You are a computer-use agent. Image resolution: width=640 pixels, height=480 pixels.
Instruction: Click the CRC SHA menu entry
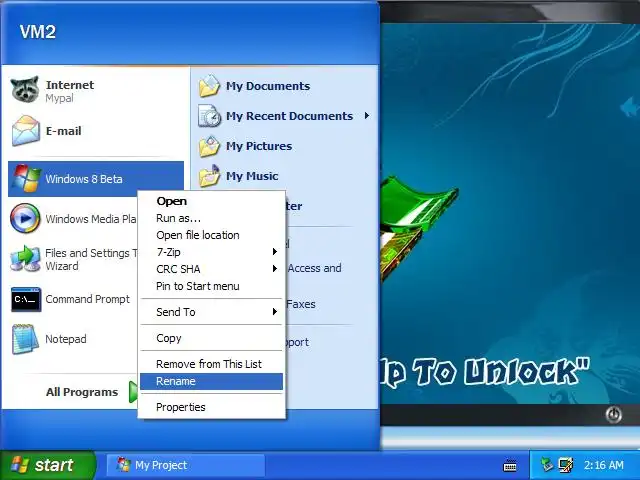[x=211, y=269]
